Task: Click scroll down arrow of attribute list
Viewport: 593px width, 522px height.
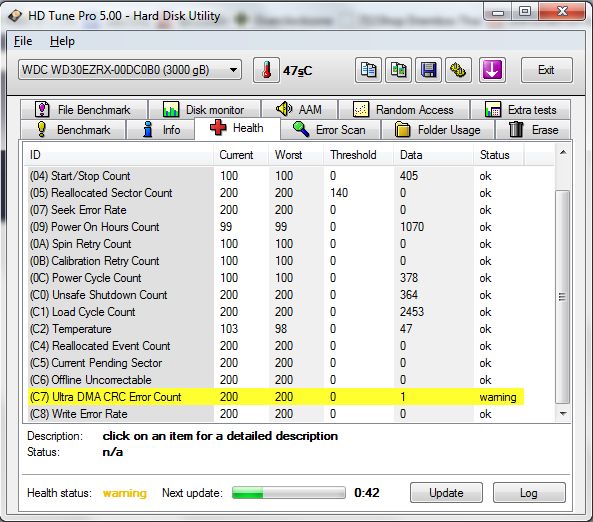Action: tap(563, 414)
